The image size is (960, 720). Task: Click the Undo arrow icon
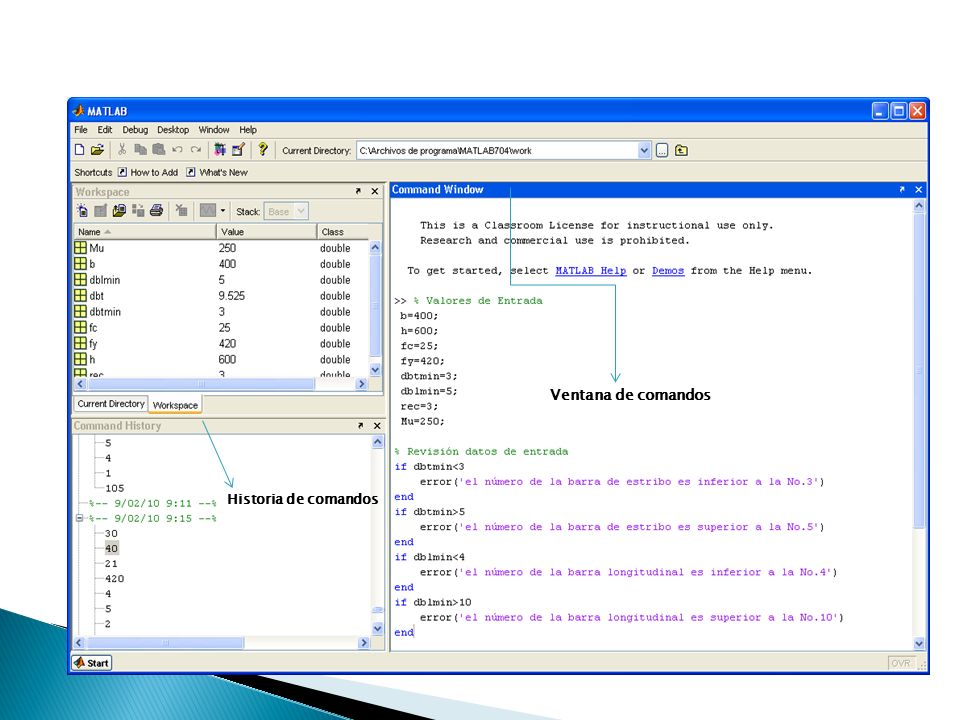click(x=178, y=150)
